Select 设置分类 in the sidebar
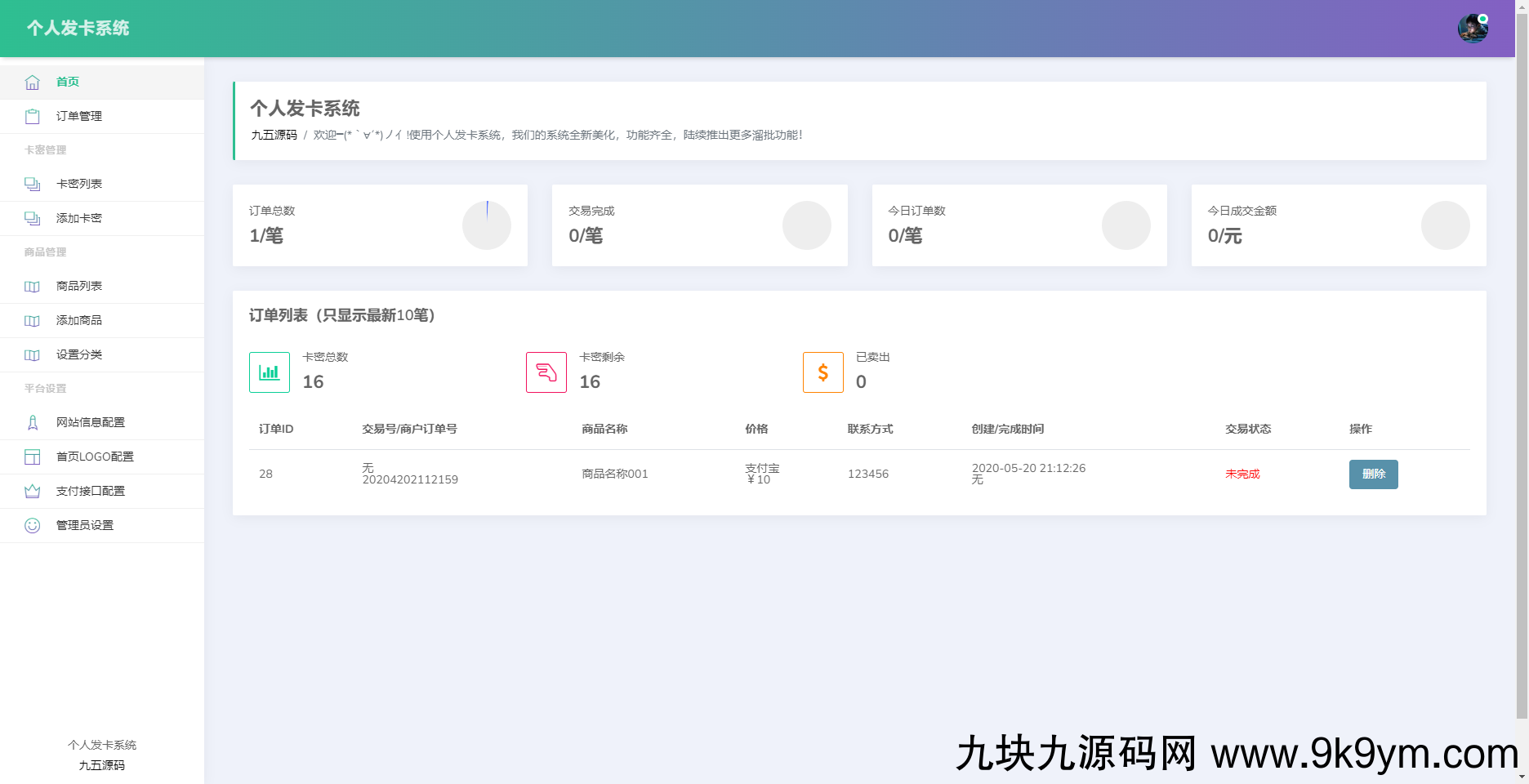Screen dimensions: 1529x784 [79, 355]
